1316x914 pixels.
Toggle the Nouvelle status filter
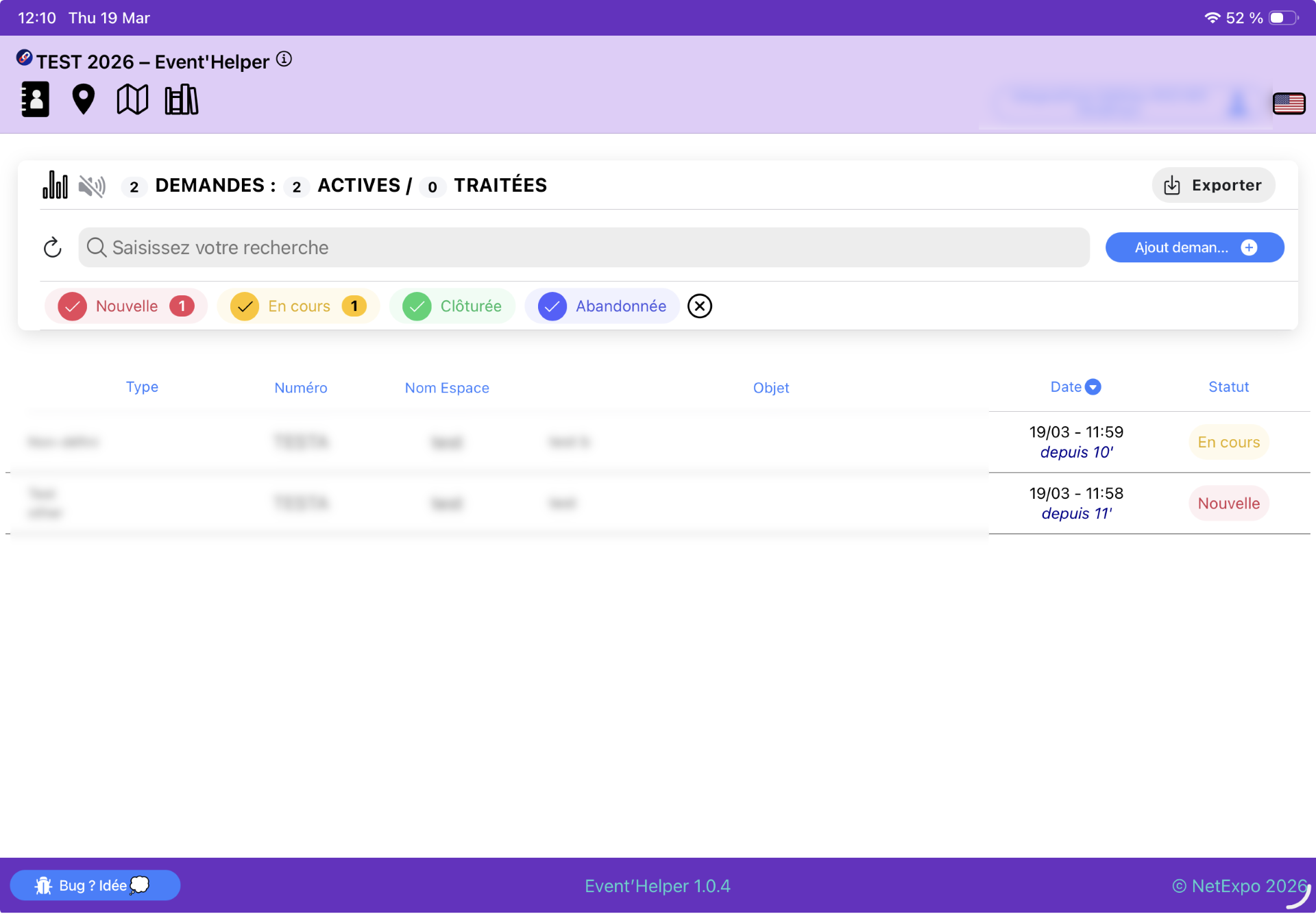click(x=125, y=306)
